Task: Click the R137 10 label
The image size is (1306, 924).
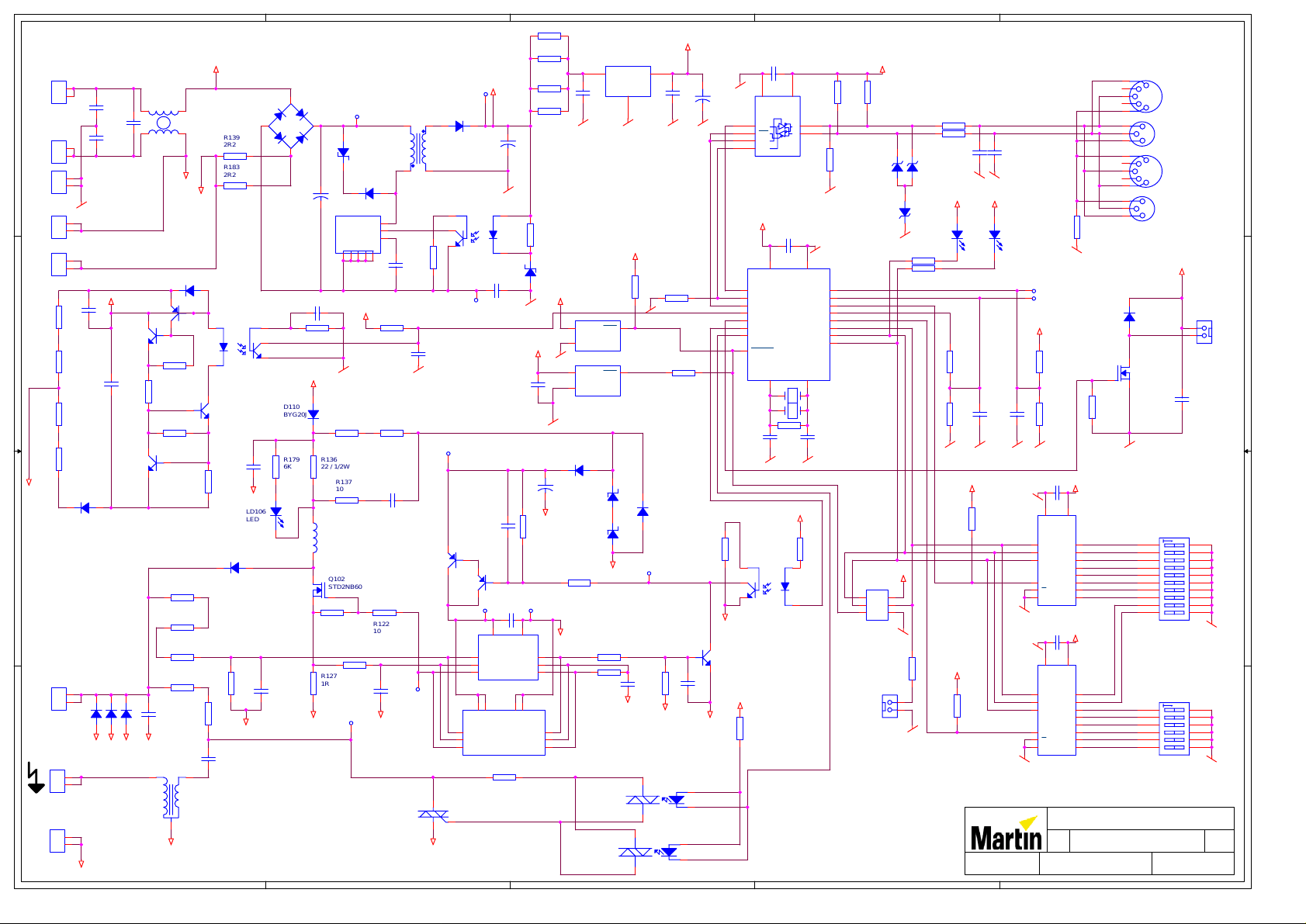Action: click(x=344, y=486)
